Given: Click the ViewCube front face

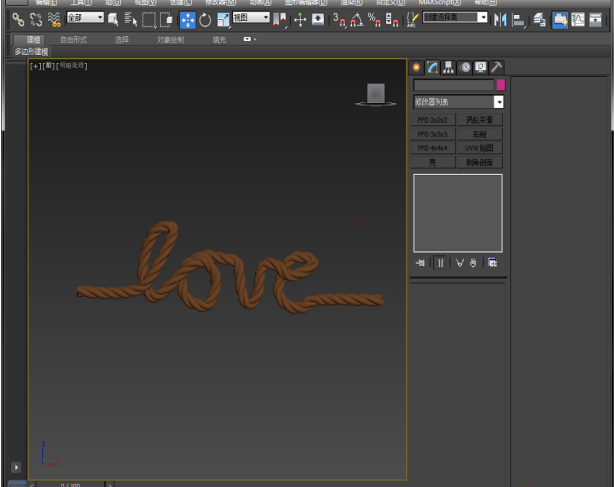Looking at the screenshot, I should tap(376, 93).
